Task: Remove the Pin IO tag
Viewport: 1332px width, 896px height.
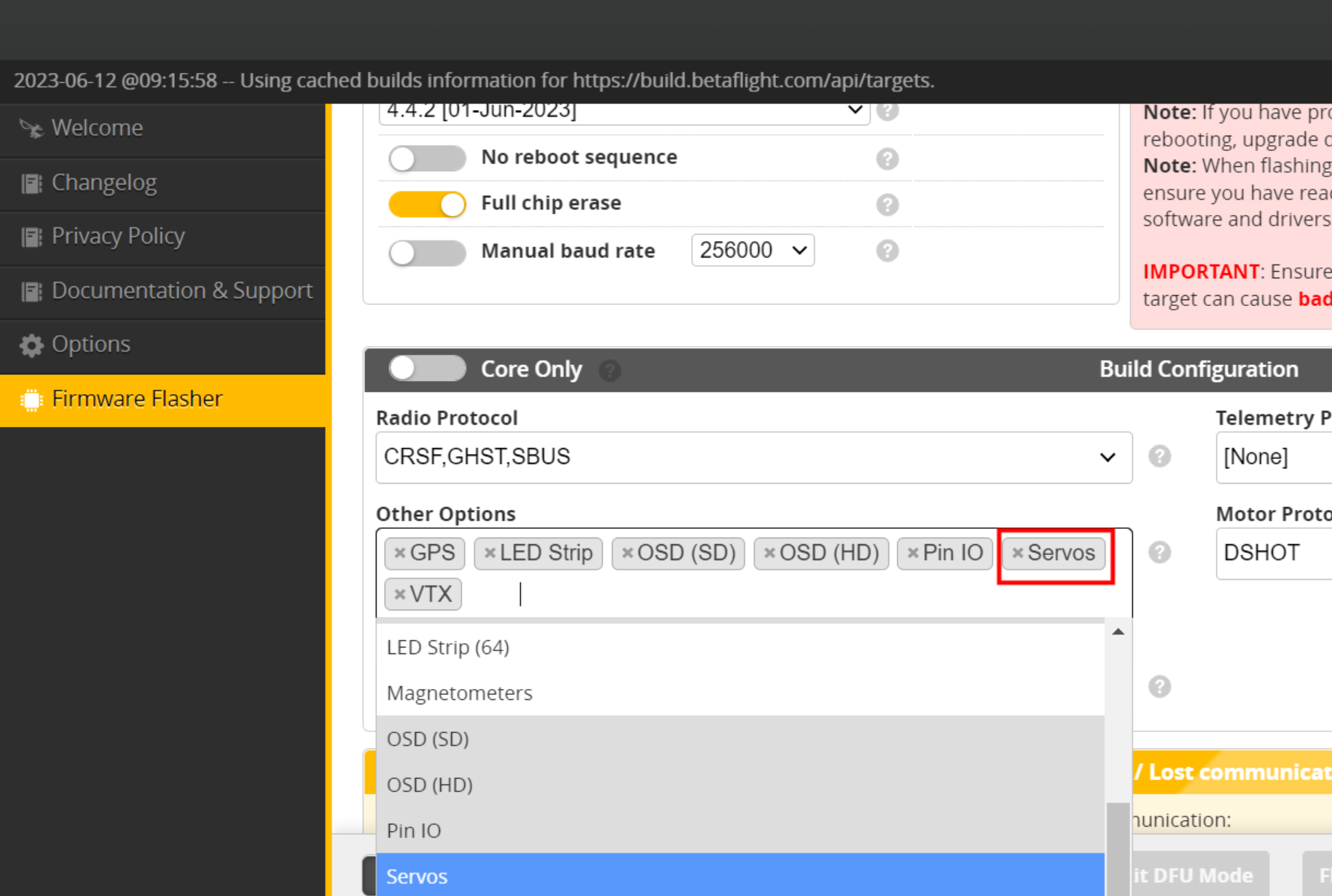Action: pos(913,554)
